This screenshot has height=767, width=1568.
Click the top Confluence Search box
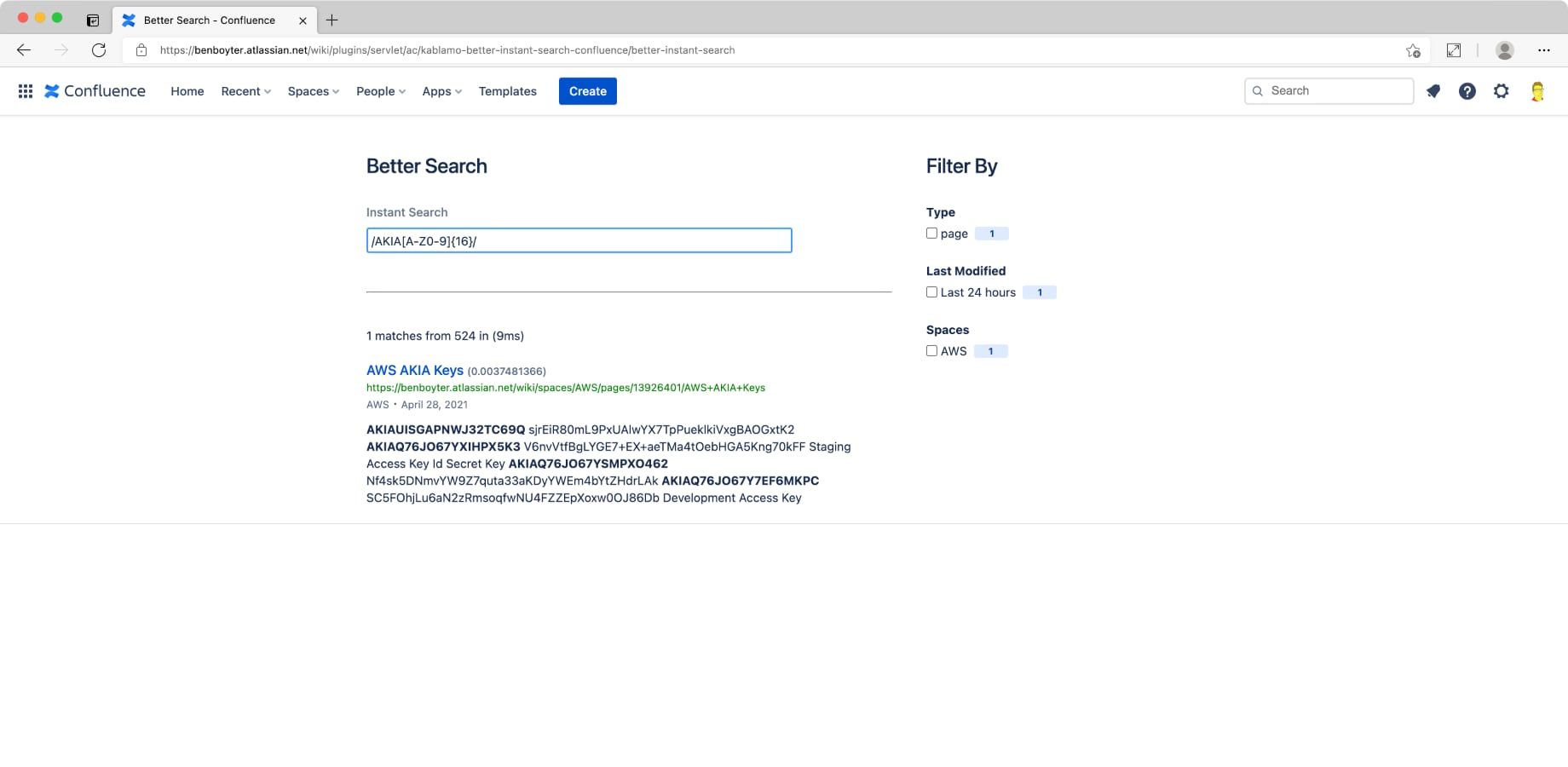click(1329, 91)
